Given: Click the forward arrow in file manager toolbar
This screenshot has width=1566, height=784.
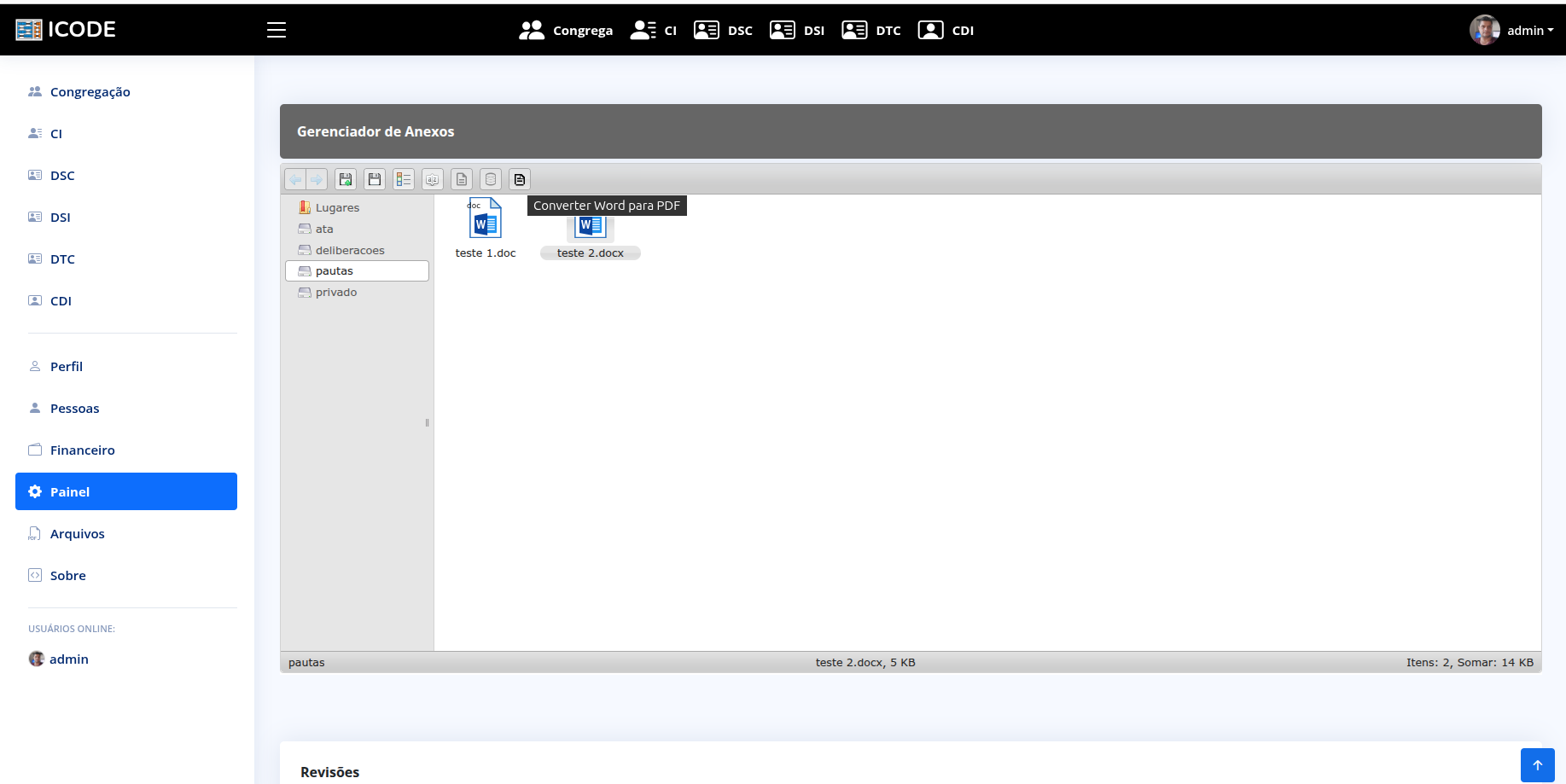Looking at the screenshot, I should point(317,179).
